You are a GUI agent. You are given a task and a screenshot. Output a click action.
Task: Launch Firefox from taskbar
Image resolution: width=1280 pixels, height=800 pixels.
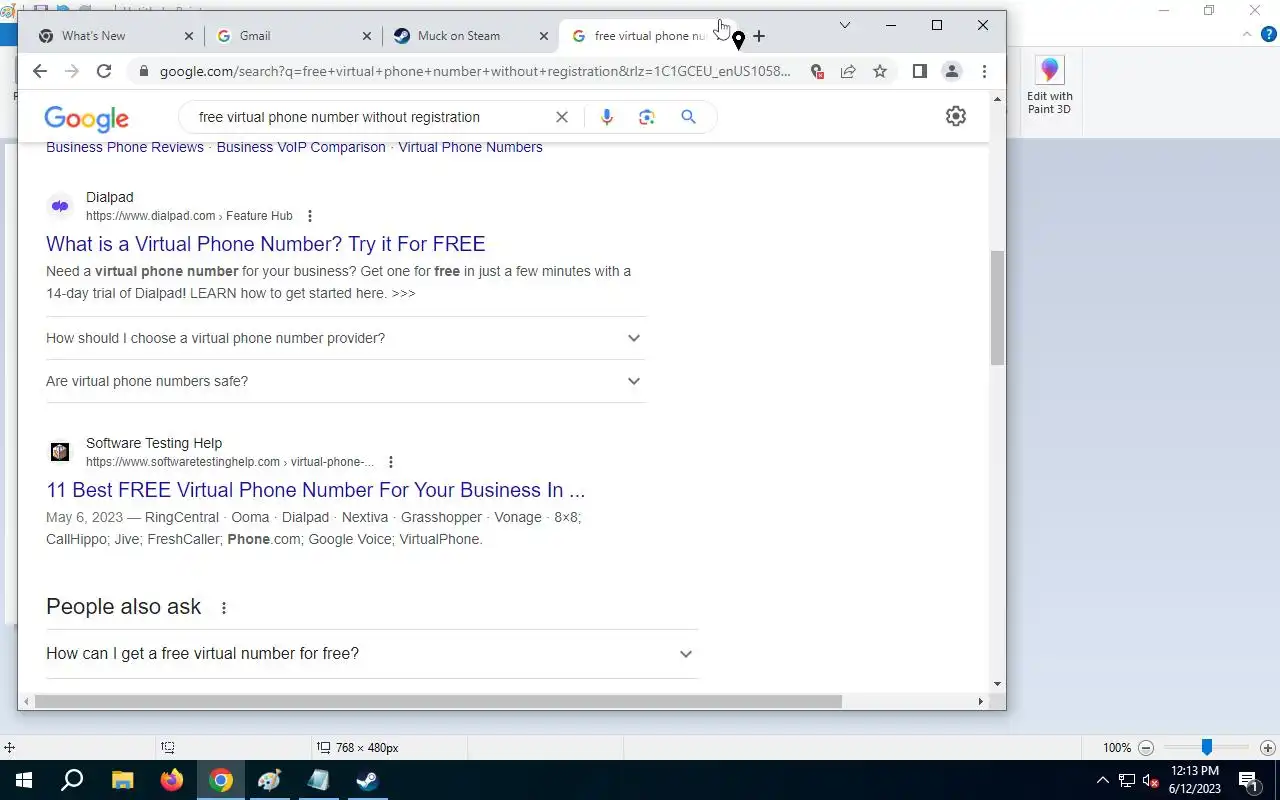pyautogui.click(x=172, y=780)
